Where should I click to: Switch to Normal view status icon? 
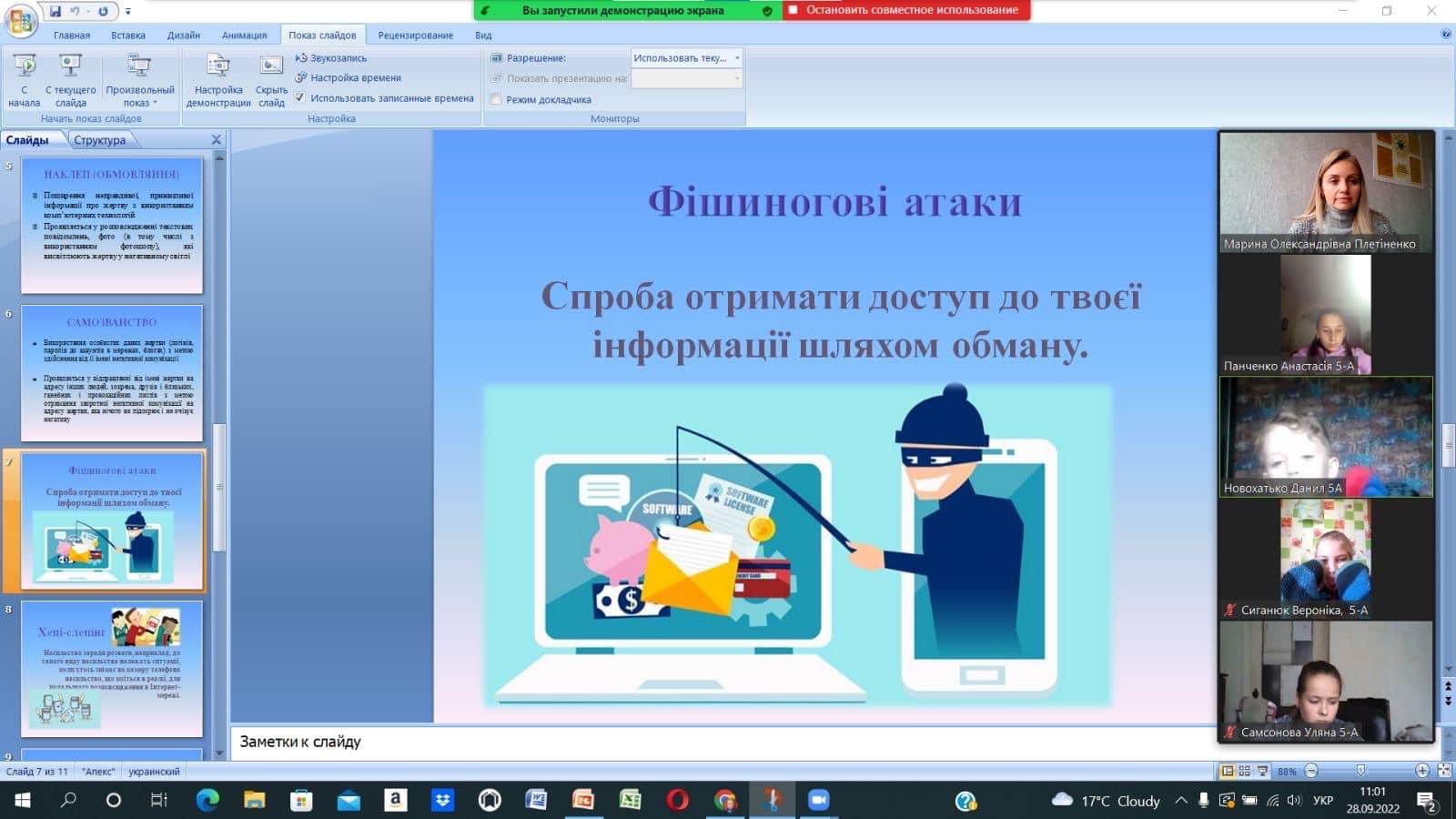click(1228, 771)
